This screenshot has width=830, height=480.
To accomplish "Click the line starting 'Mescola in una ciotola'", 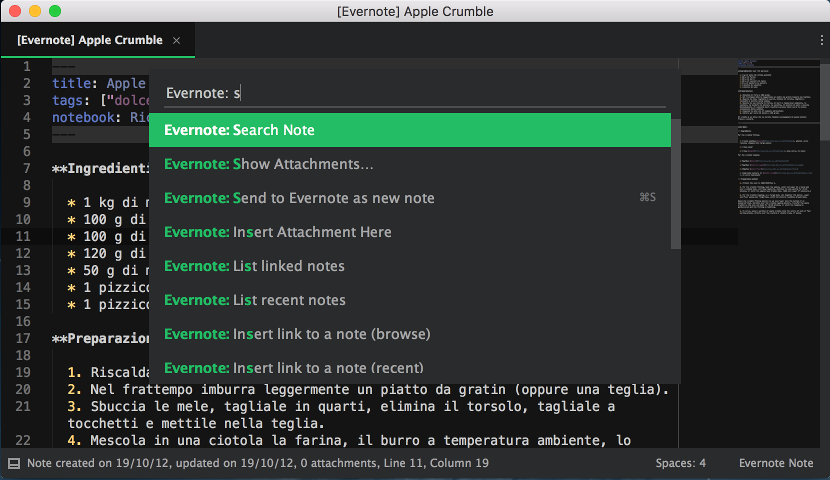I will pos(349,440).
